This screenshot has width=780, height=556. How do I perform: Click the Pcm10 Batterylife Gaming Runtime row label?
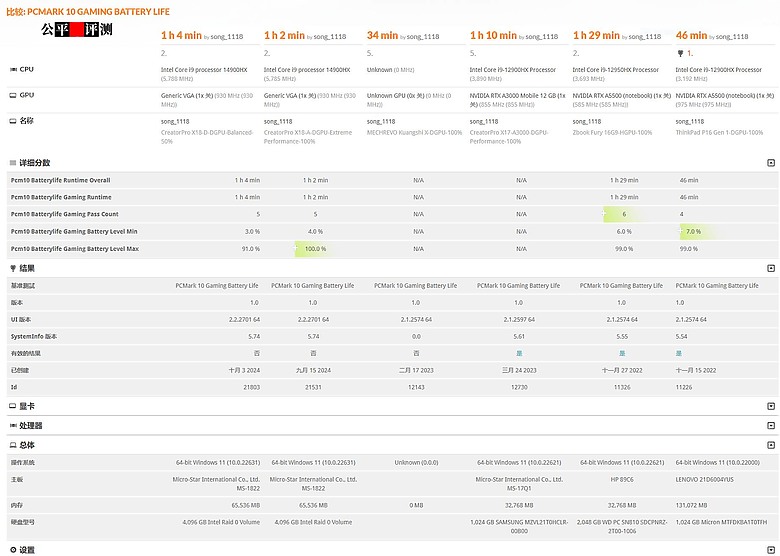click(61, 197)
